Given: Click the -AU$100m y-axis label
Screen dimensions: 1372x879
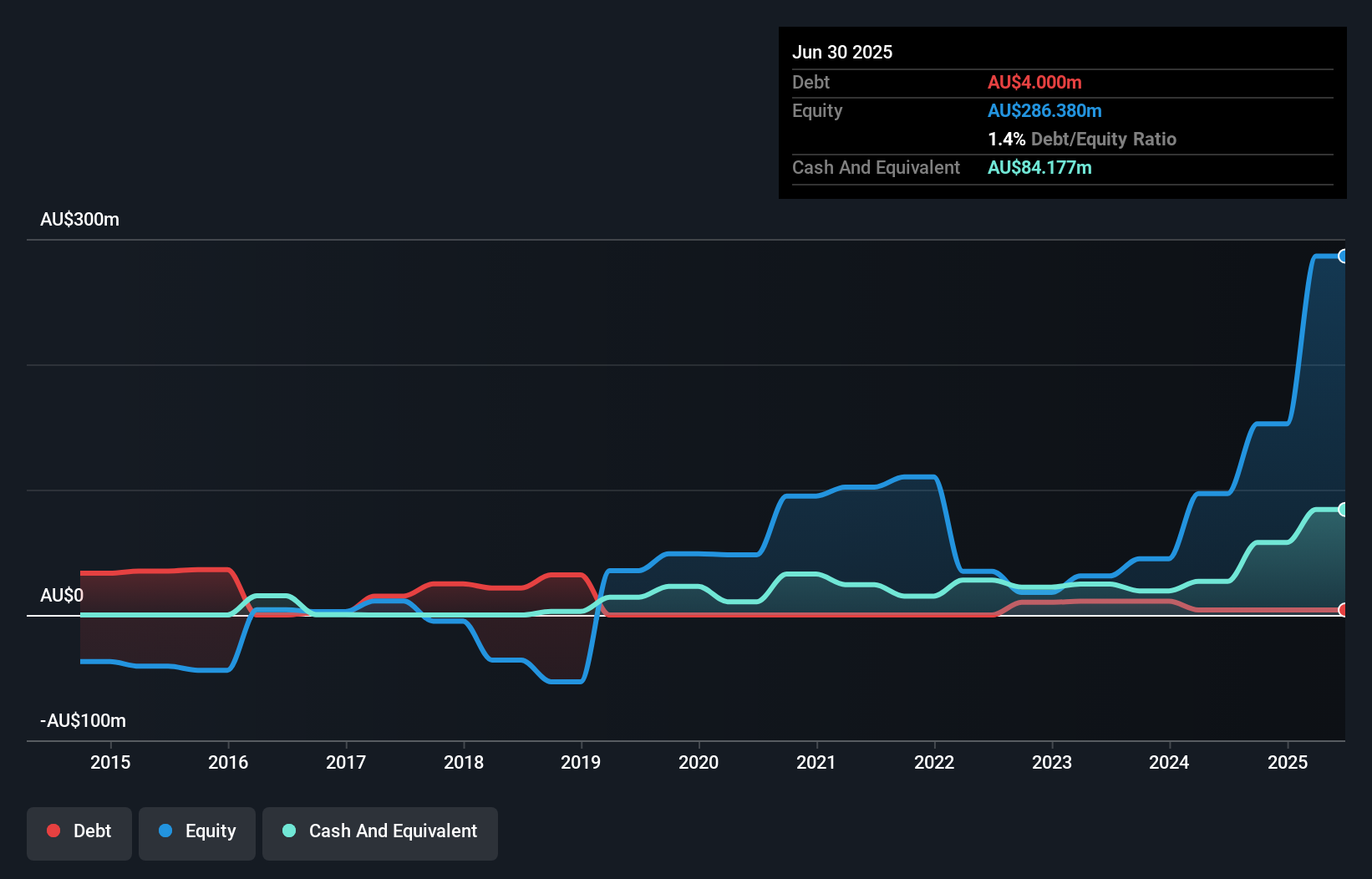Looking at the screenshot, I should click(84, 721).
